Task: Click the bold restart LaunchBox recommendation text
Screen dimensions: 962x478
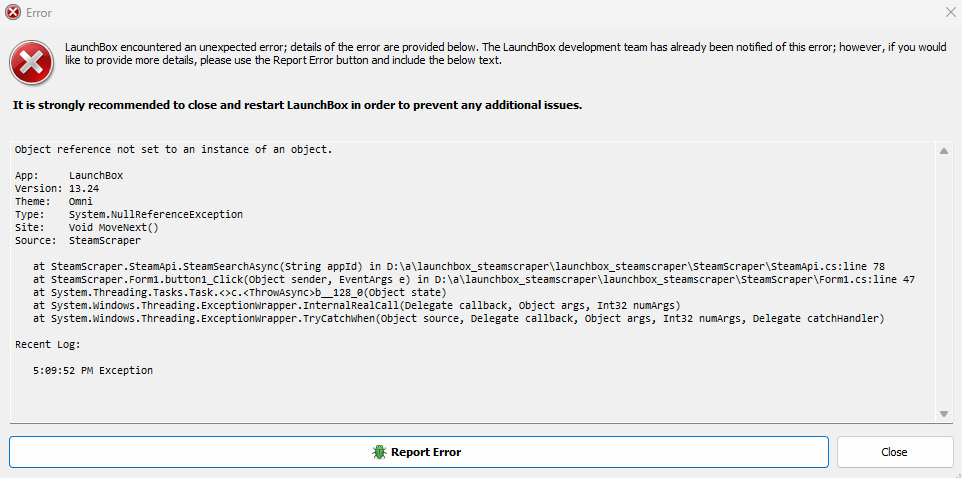Action: point(297,105)
